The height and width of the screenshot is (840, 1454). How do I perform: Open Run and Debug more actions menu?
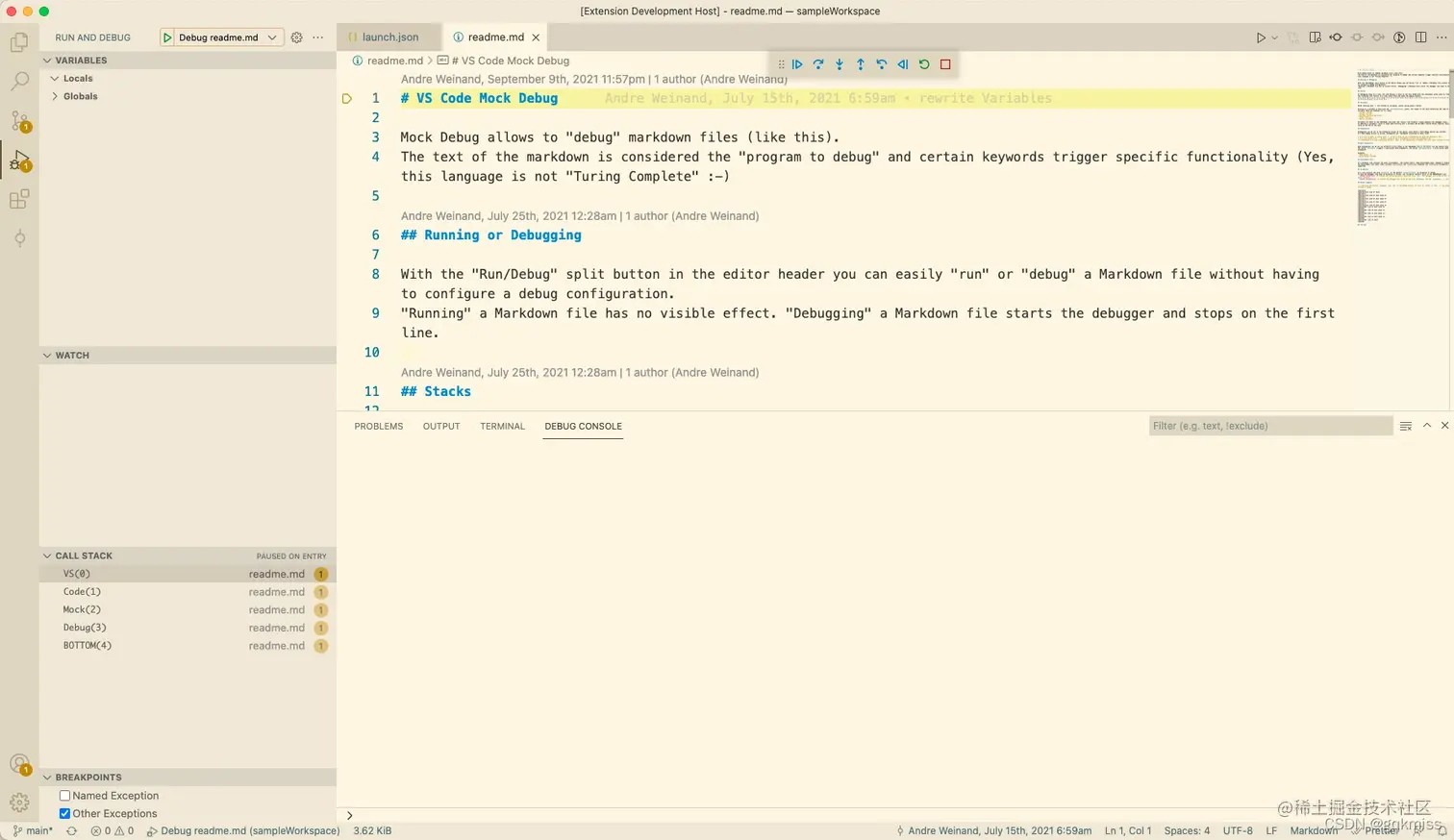pyautogui.click(x=318, y=37)
